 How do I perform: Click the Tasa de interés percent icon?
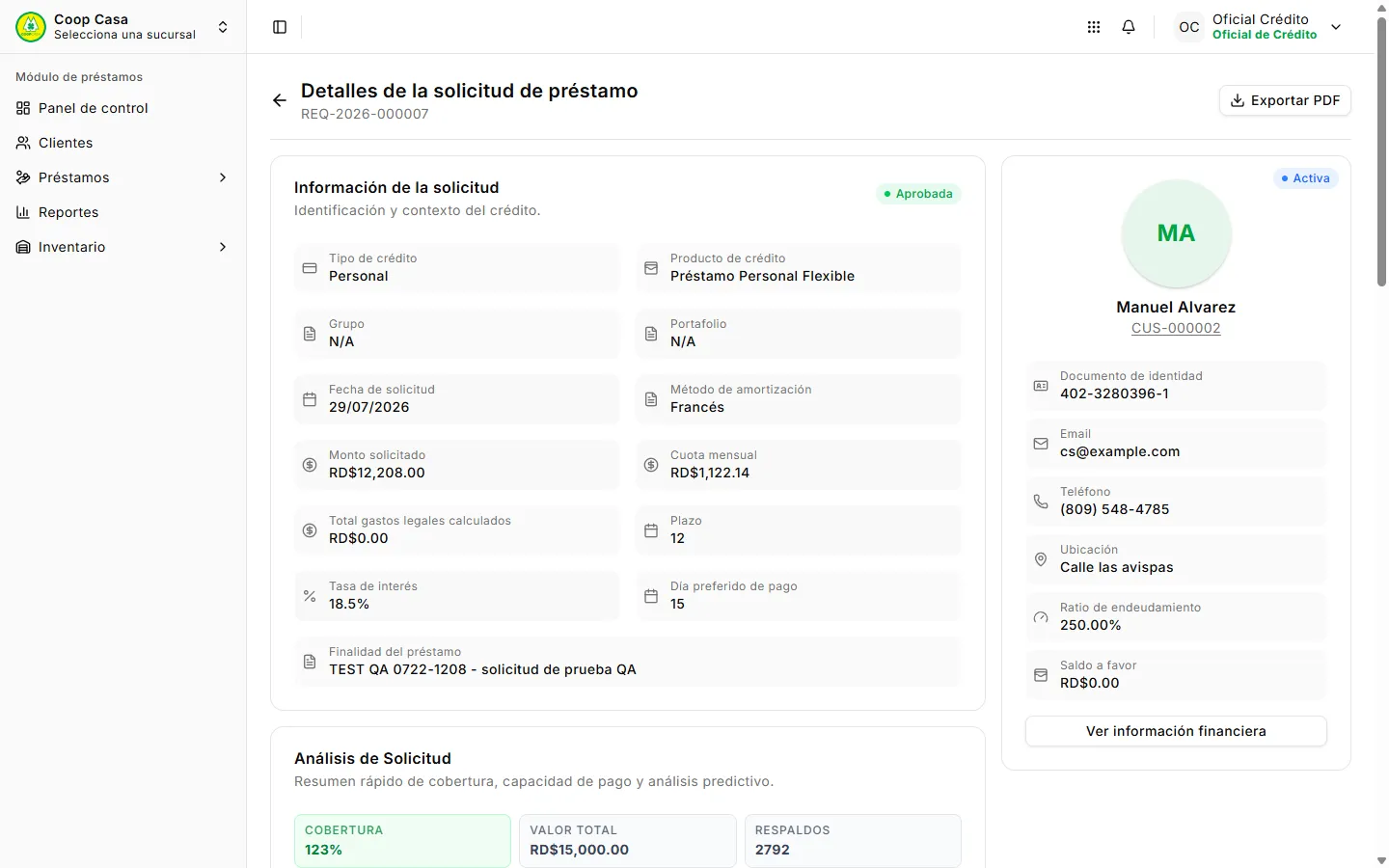coord(310,596)
